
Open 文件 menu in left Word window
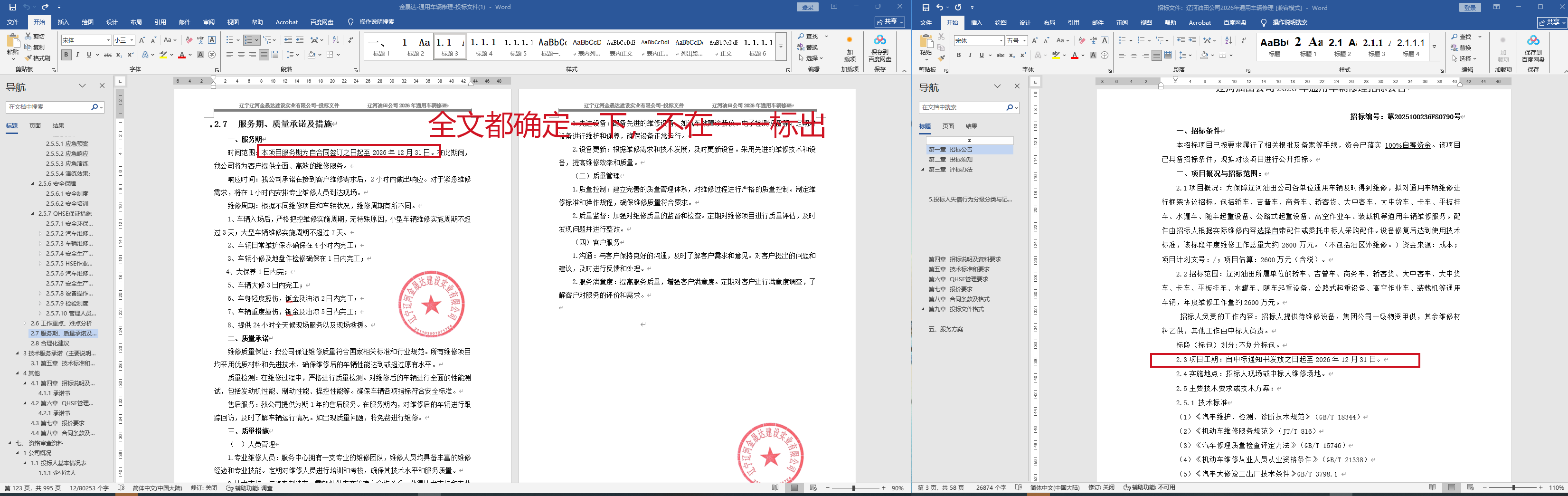13,22
